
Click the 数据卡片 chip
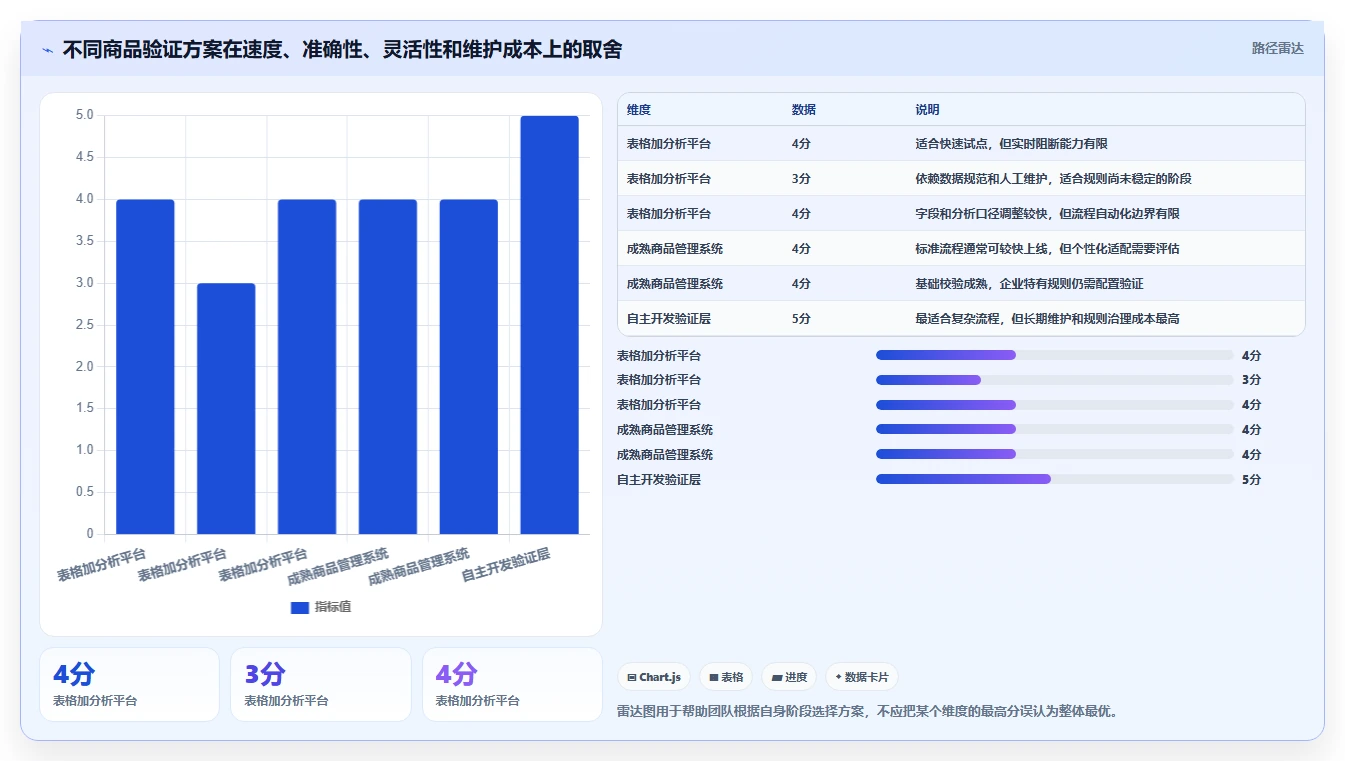click(x=861, y=677)
